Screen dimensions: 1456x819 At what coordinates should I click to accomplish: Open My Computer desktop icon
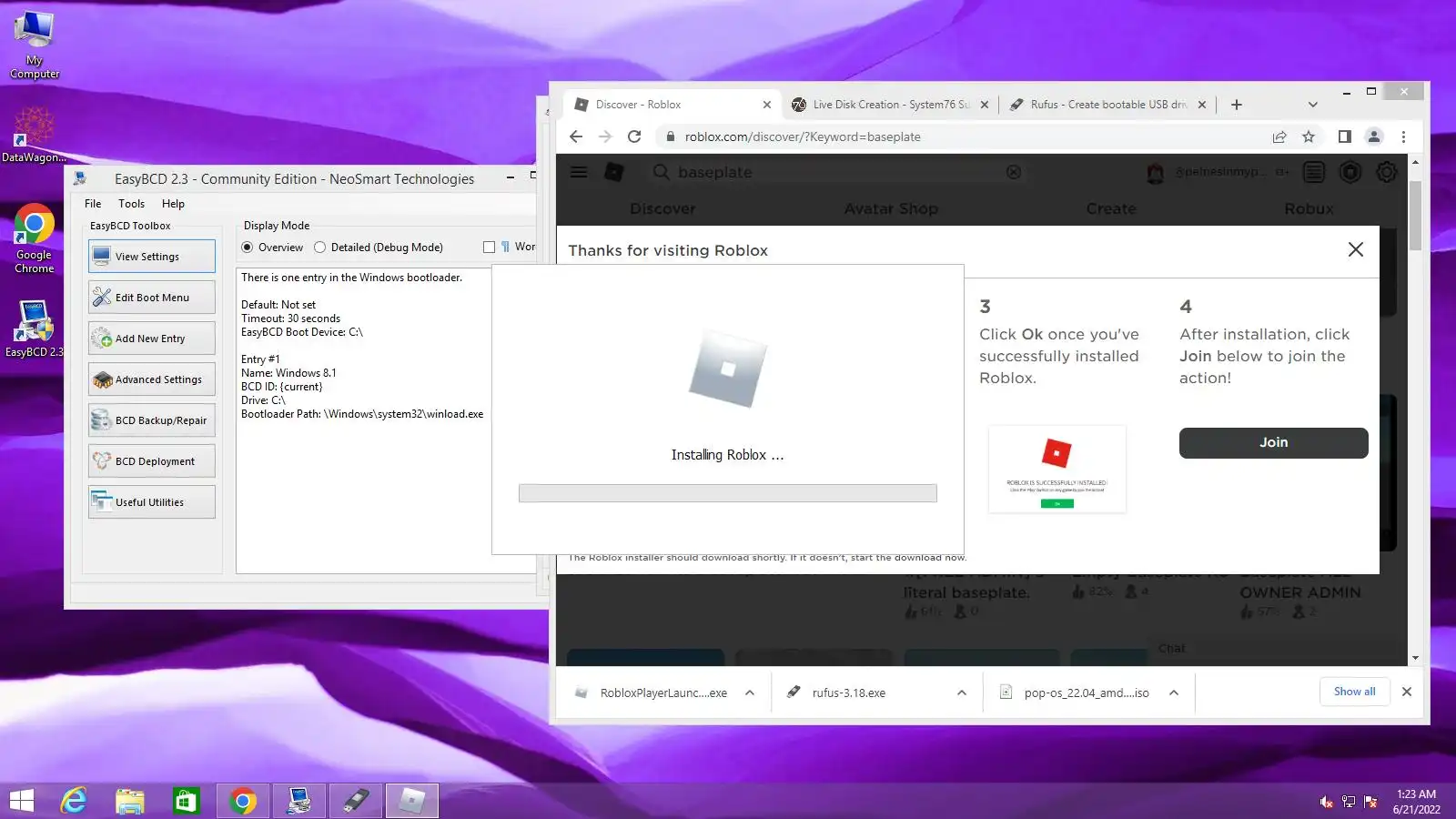[35, 45]
